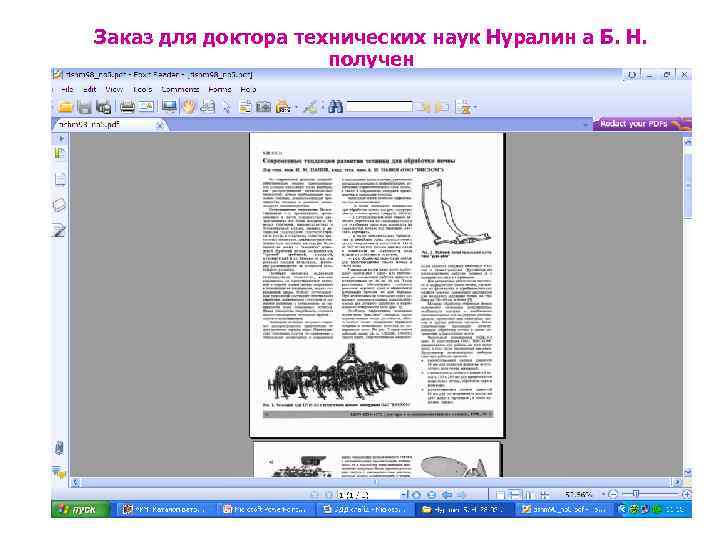This screenshot has width=720, height=540.
Task: Open the Forms menu
Action: pos(219,89)
